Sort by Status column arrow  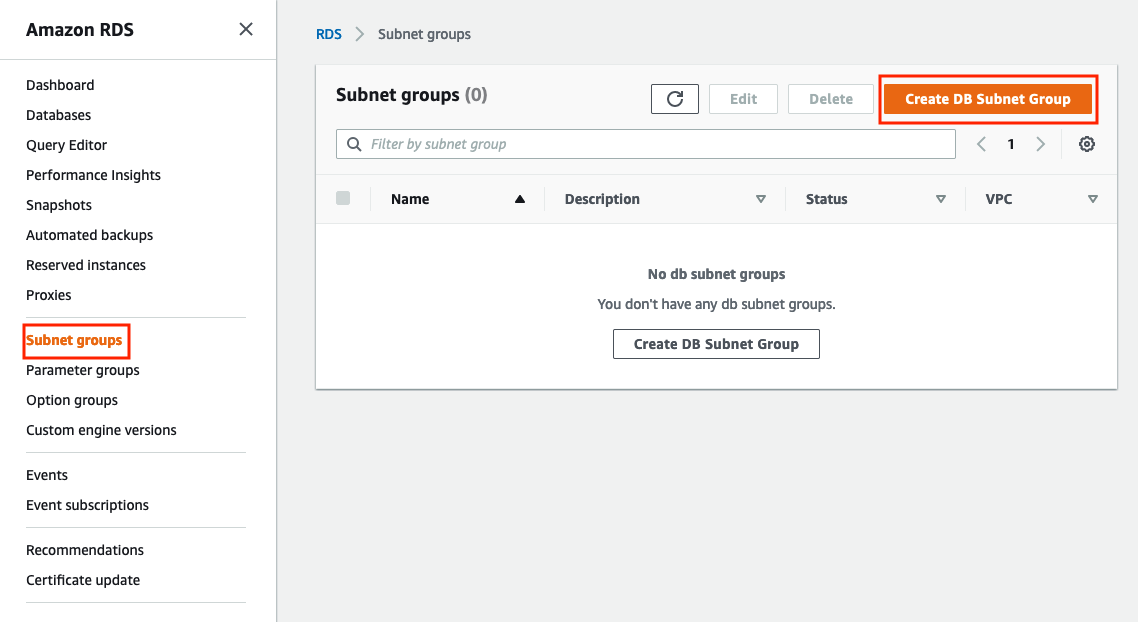click(x=941, y=199)
